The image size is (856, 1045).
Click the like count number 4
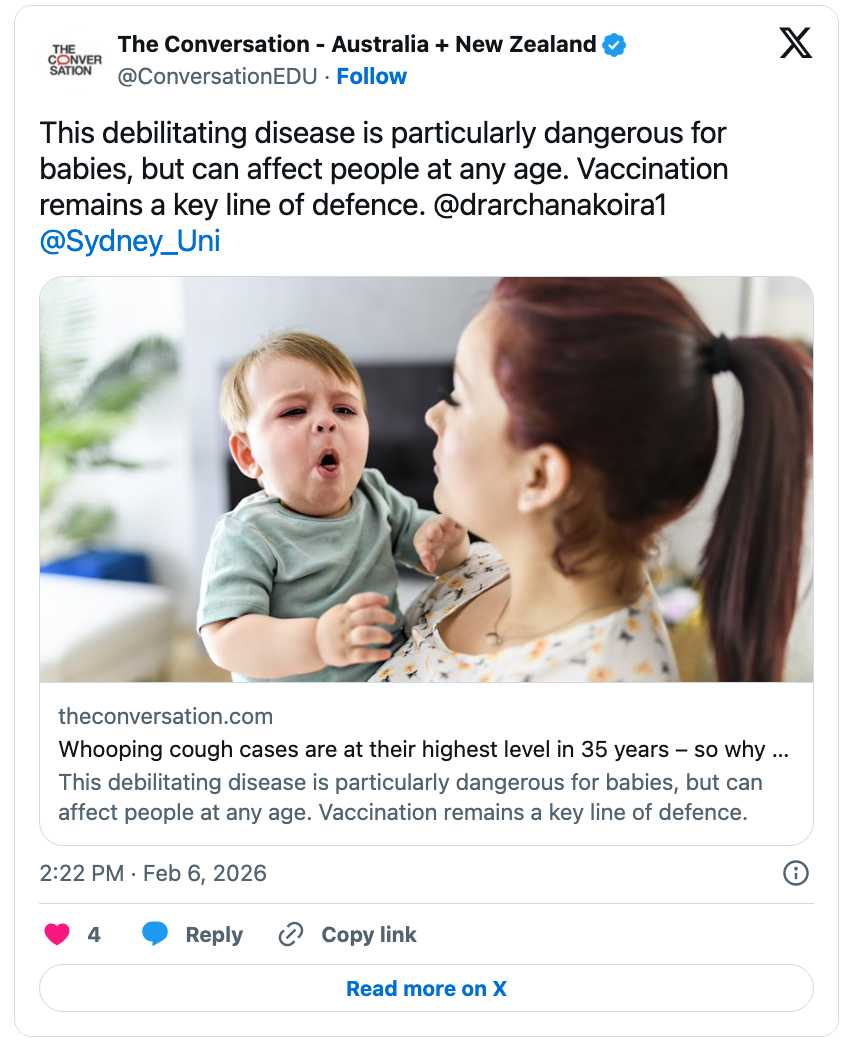click(x=94, y=935)
